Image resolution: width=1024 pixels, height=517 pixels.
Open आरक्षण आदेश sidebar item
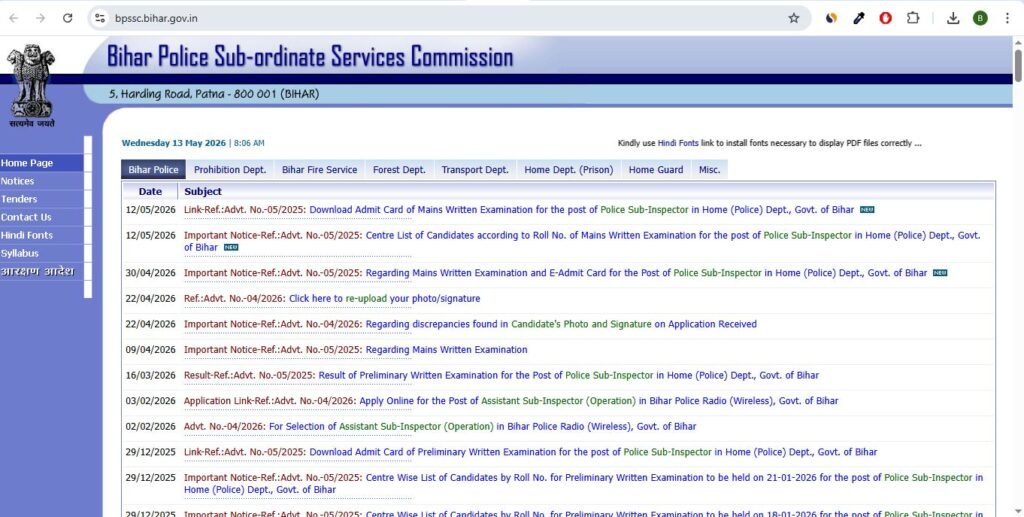point(42,272)
